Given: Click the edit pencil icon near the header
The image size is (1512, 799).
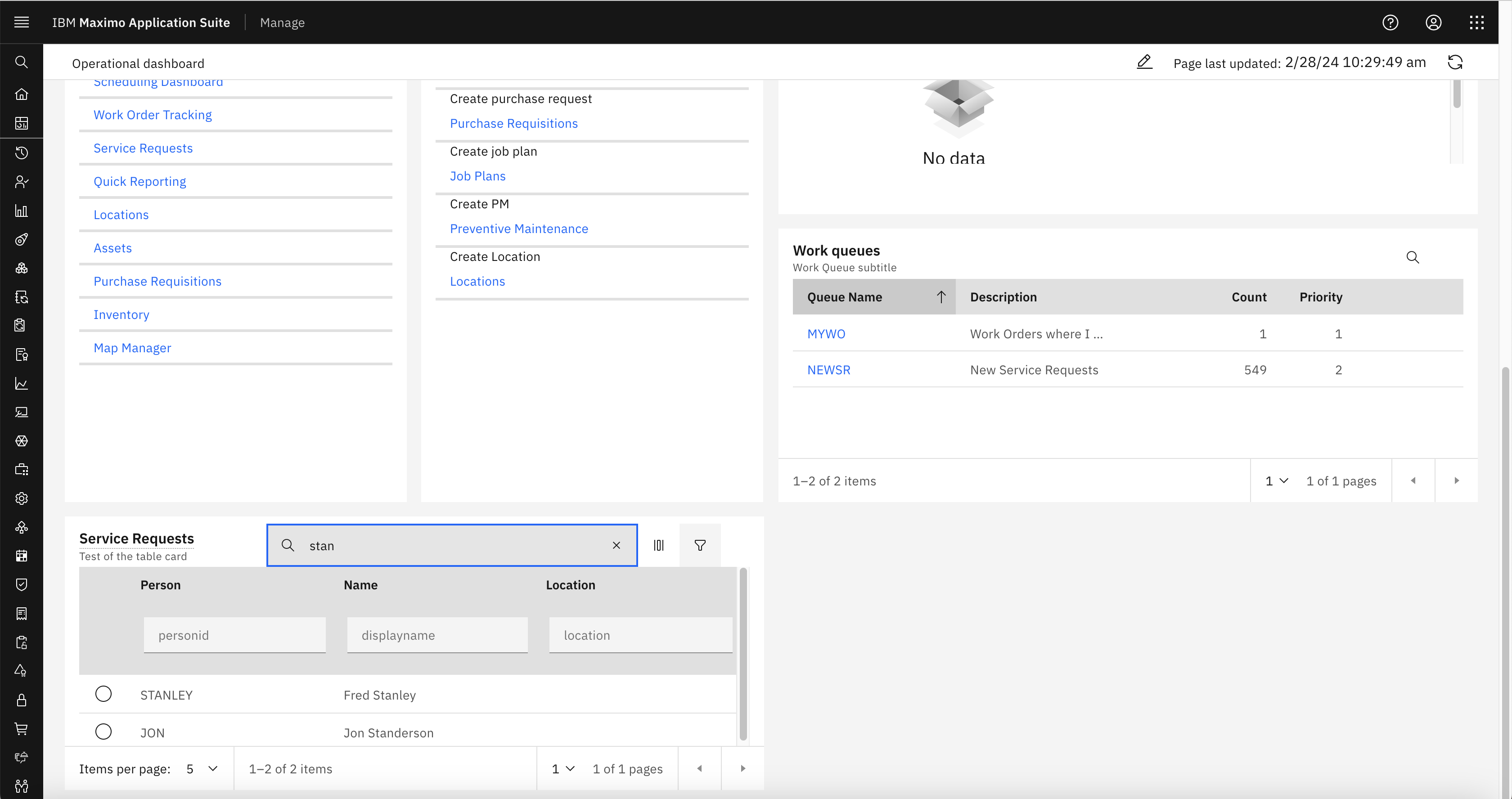Looking at the screenshot, I should [x=1144, y=62].
